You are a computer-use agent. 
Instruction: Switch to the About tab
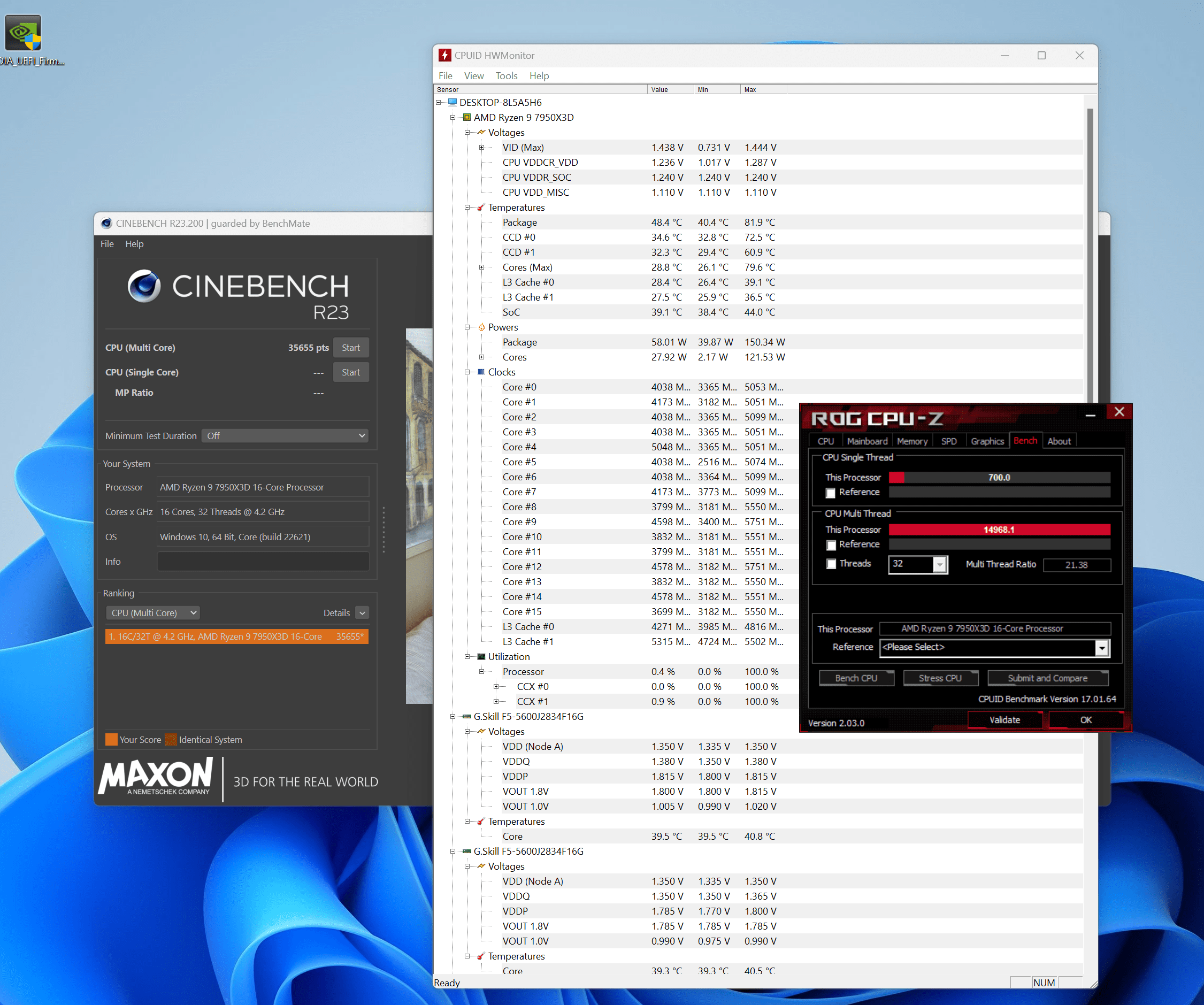[1059, 441]
